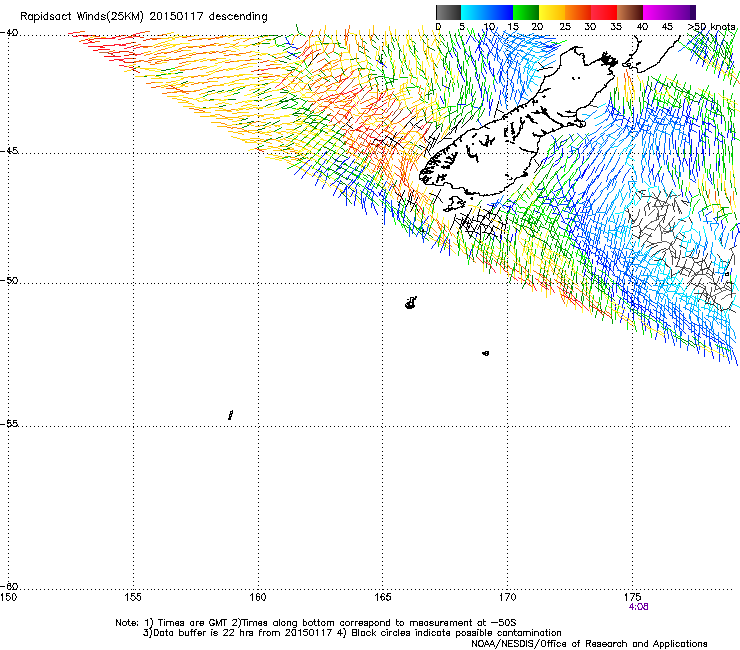The height and width of the screenshot is (650, 740).
Task: Click the legend tick label 15
Action: pos(513,27)
